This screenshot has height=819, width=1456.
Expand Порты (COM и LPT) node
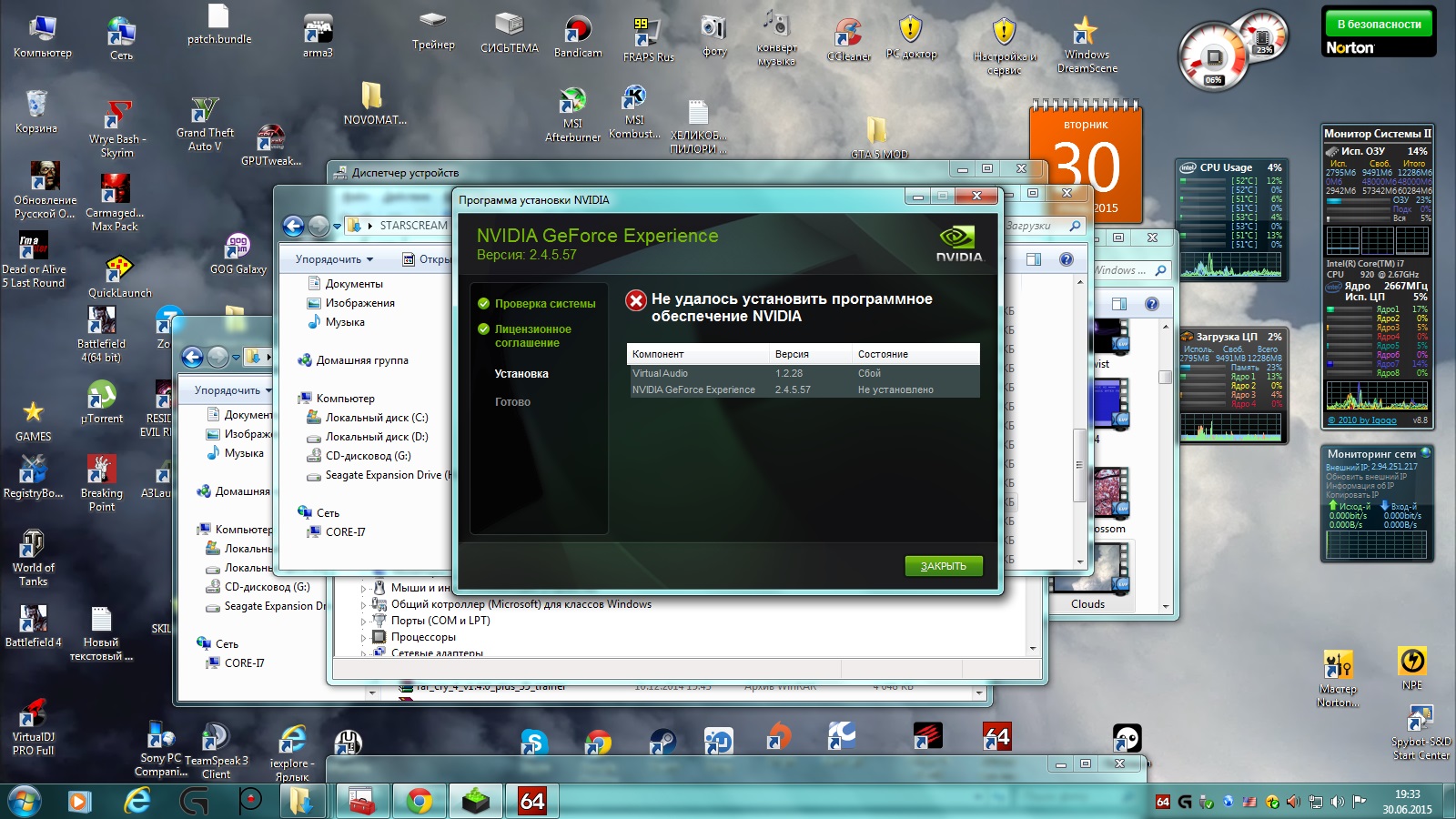364,622
